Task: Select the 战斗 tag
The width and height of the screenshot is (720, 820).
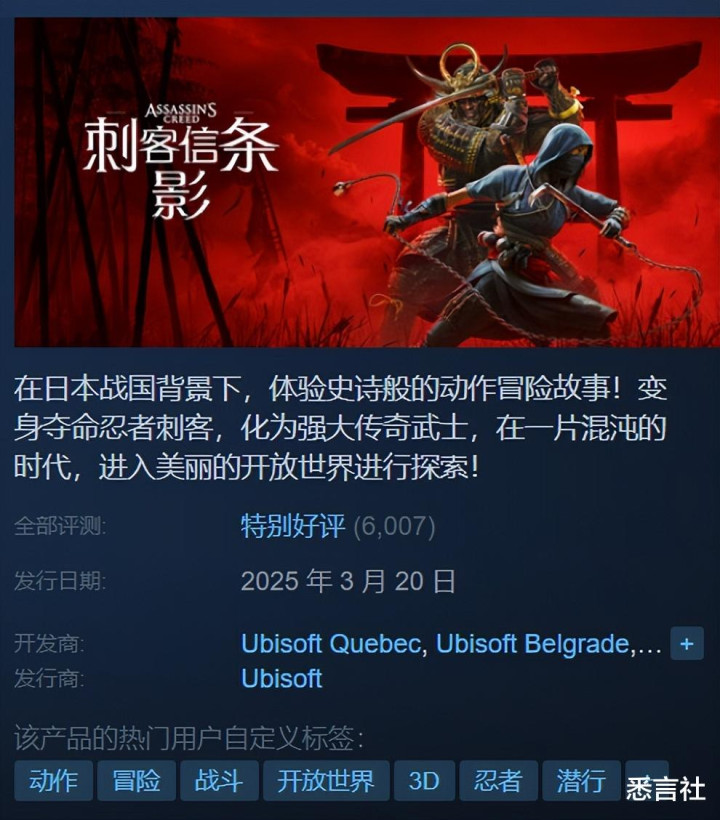Action: click(219, 781)
